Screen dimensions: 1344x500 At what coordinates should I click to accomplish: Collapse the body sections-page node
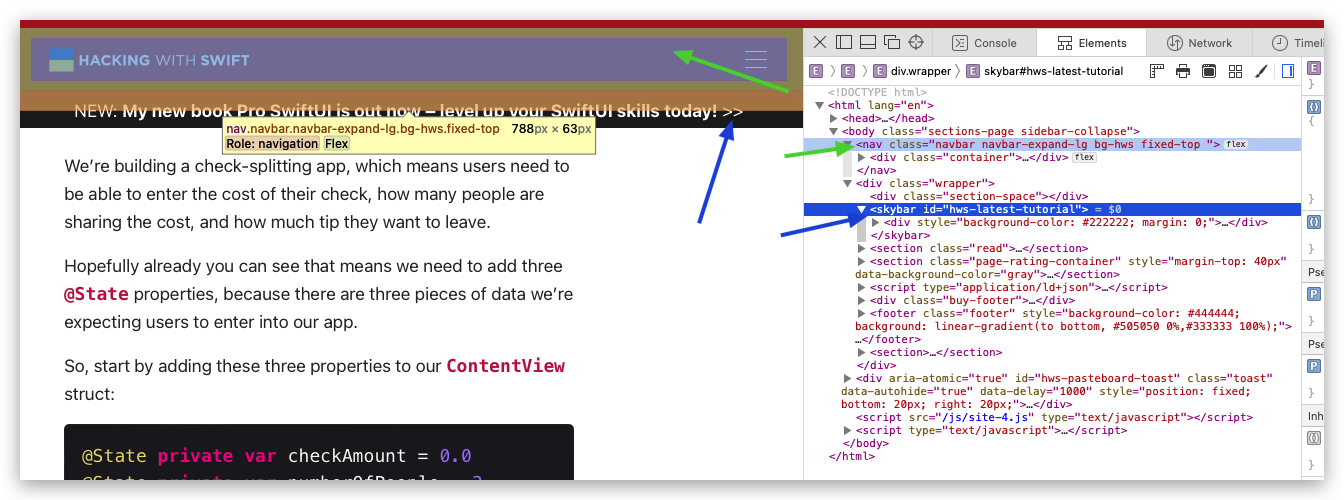click(x=834, y=131)
